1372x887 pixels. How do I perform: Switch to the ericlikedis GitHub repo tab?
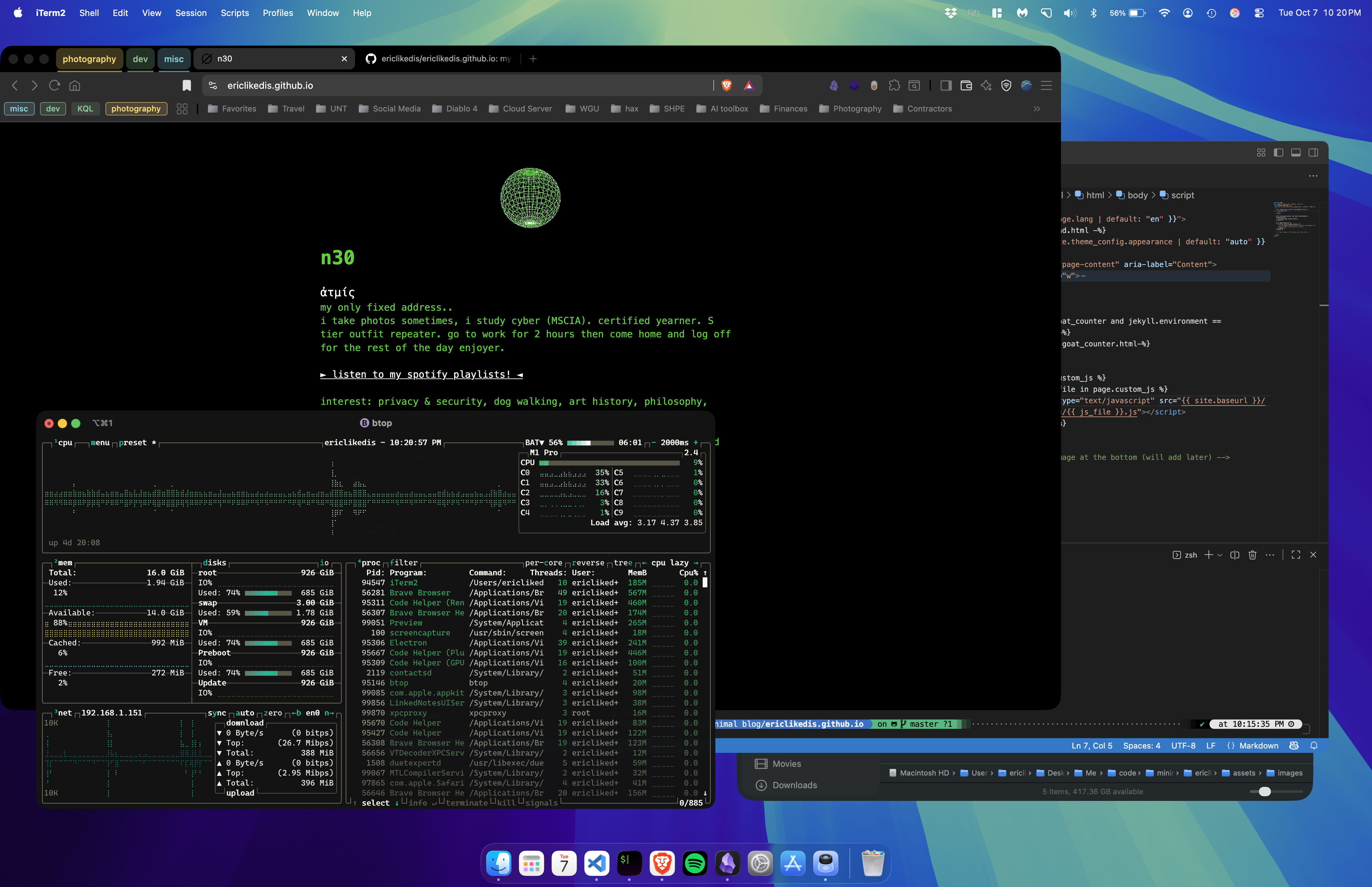tap(440, 59)
